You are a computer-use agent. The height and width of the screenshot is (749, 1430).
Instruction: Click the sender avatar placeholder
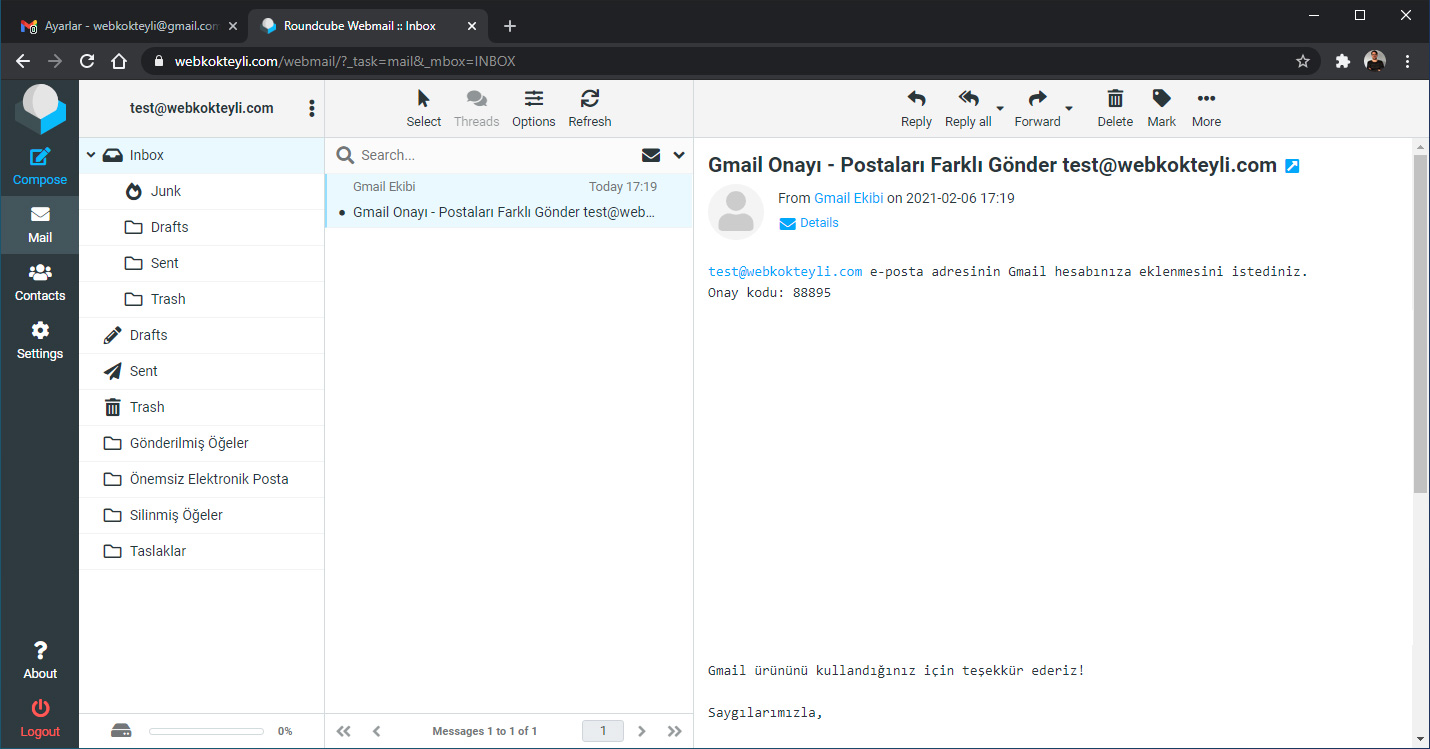pos(736,211)
